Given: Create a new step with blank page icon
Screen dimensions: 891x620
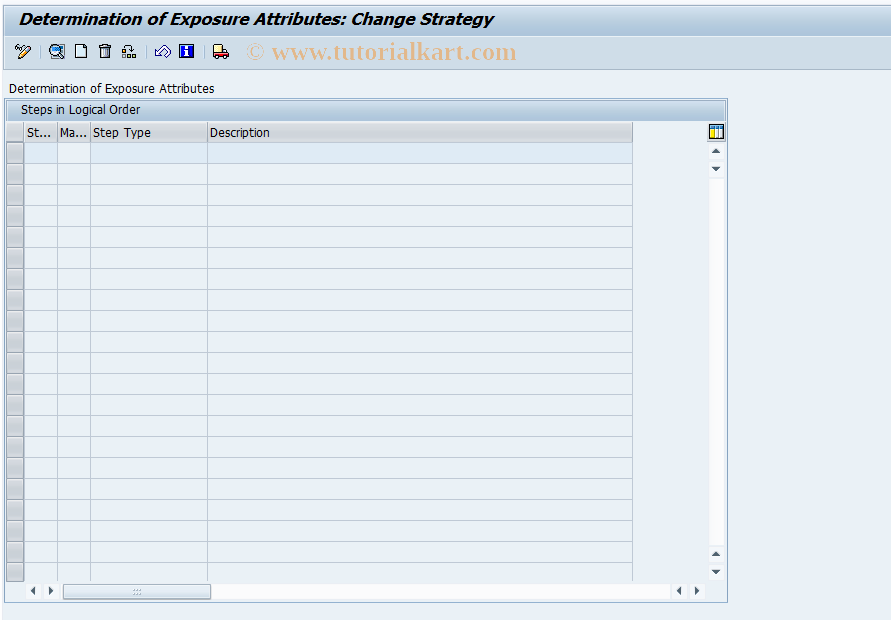Looking at the screenshot, I should click(81, 52).
